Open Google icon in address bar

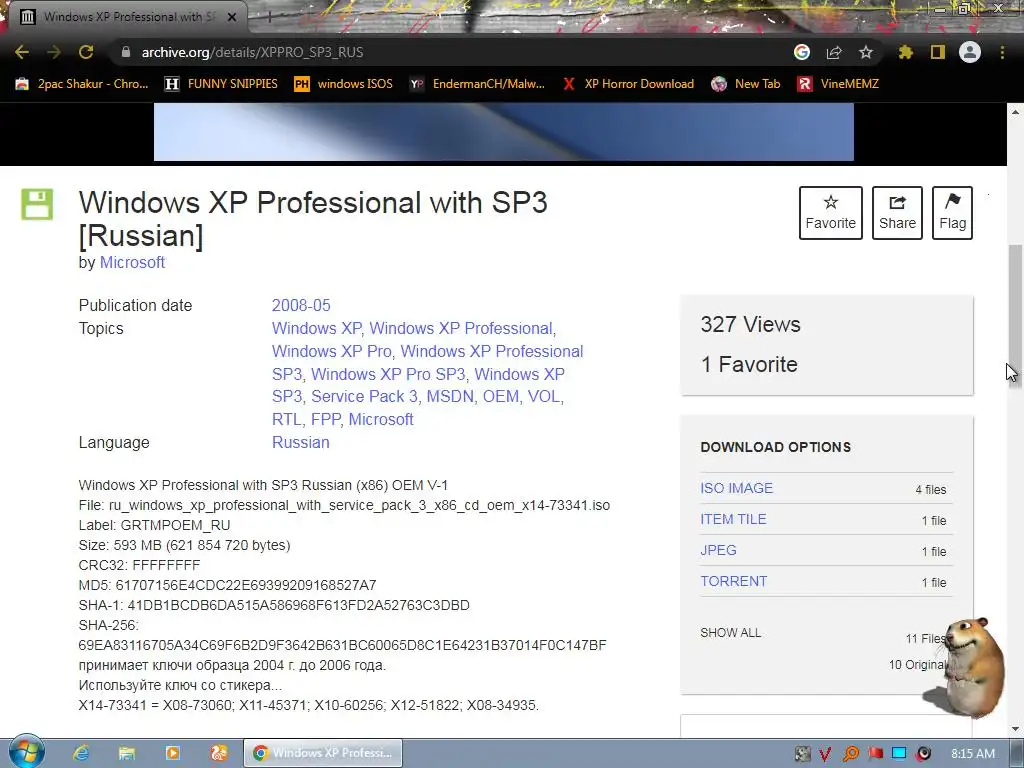802,52
